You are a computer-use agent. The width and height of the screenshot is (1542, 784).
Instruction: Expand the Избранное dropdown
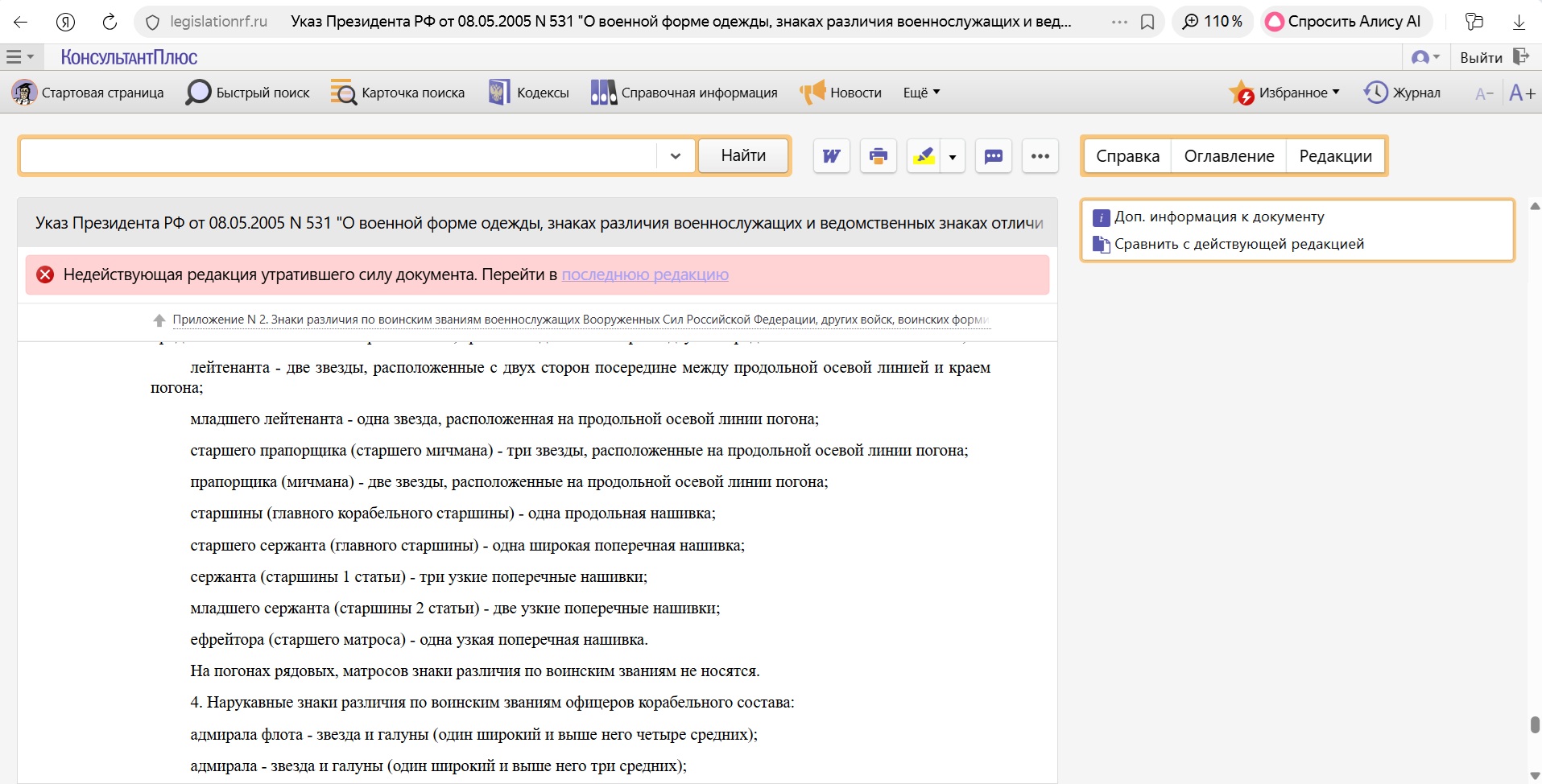(1335, 92)
